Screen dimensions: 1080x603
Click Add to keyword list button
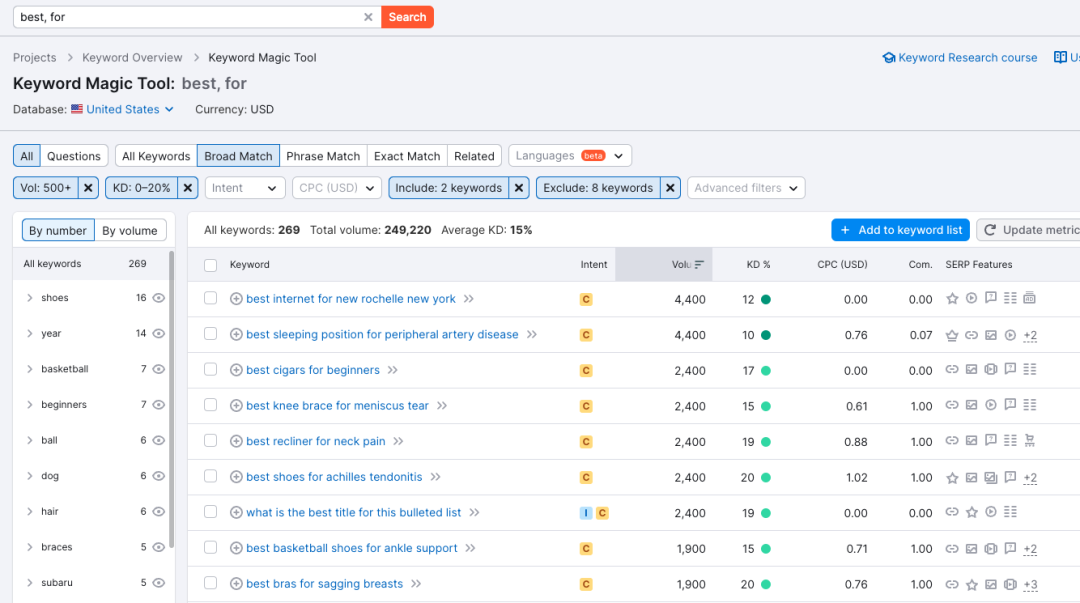(x=900, y=230)
